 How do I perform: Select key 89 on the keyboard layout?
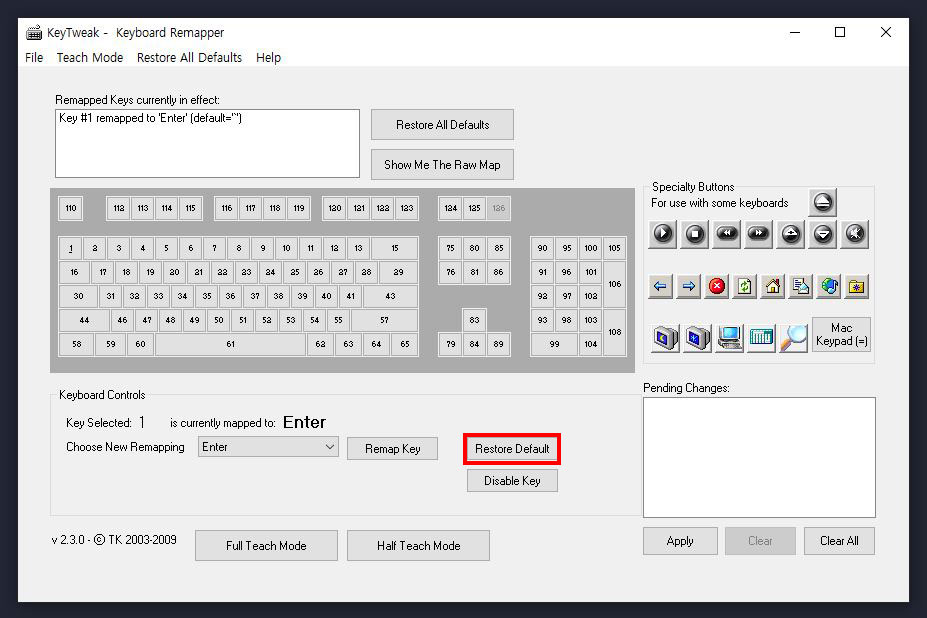point(498,344)
